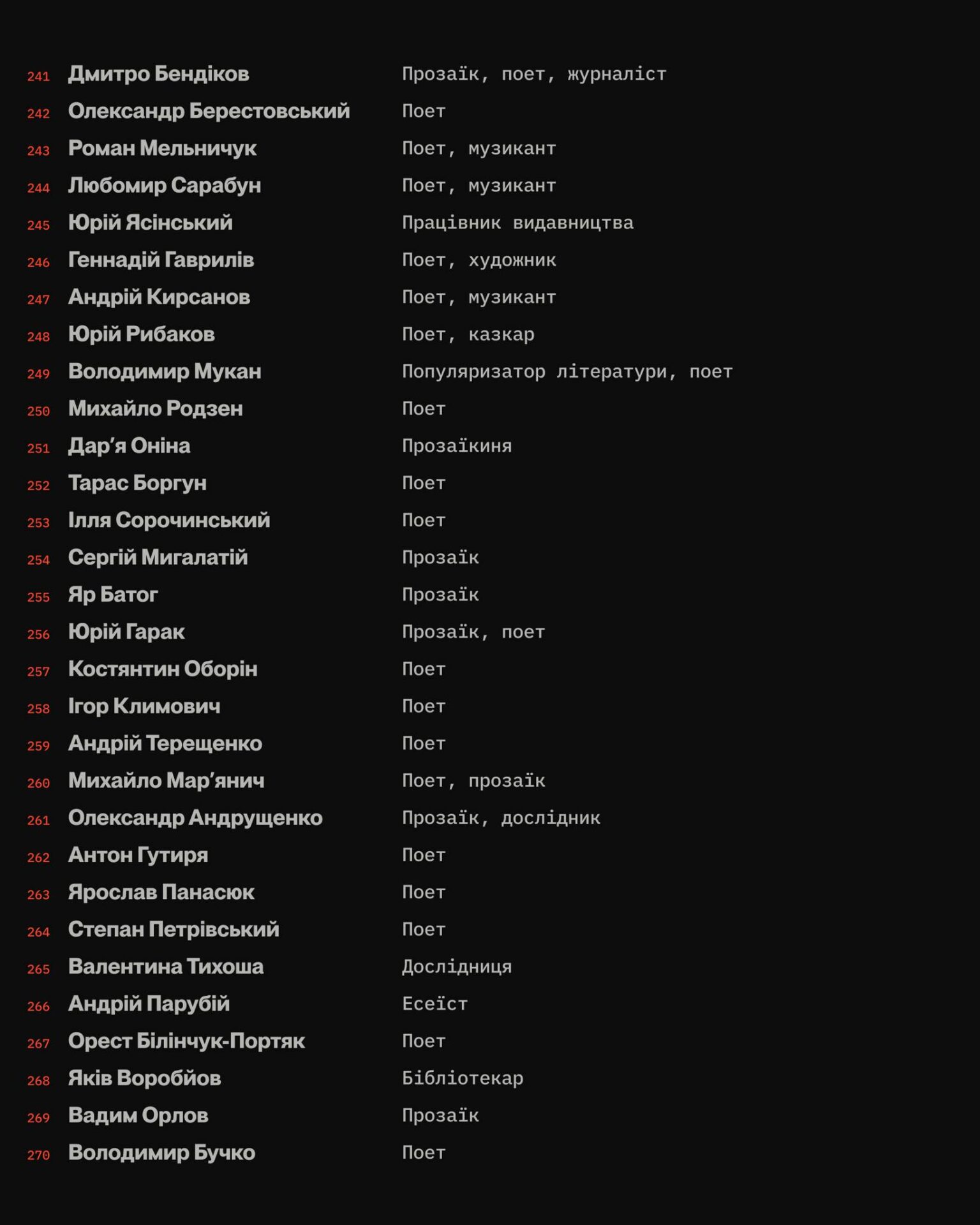The height and width of the screenshot is (1225, 980).
Task: Click row number 257
Action: (x=38, y=671)
